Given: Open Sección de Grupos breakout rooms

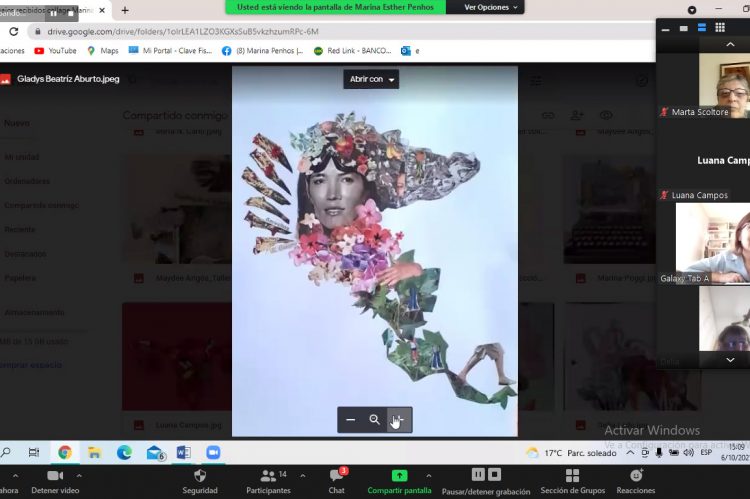Looking at the screenshot, I should (573, 481).
